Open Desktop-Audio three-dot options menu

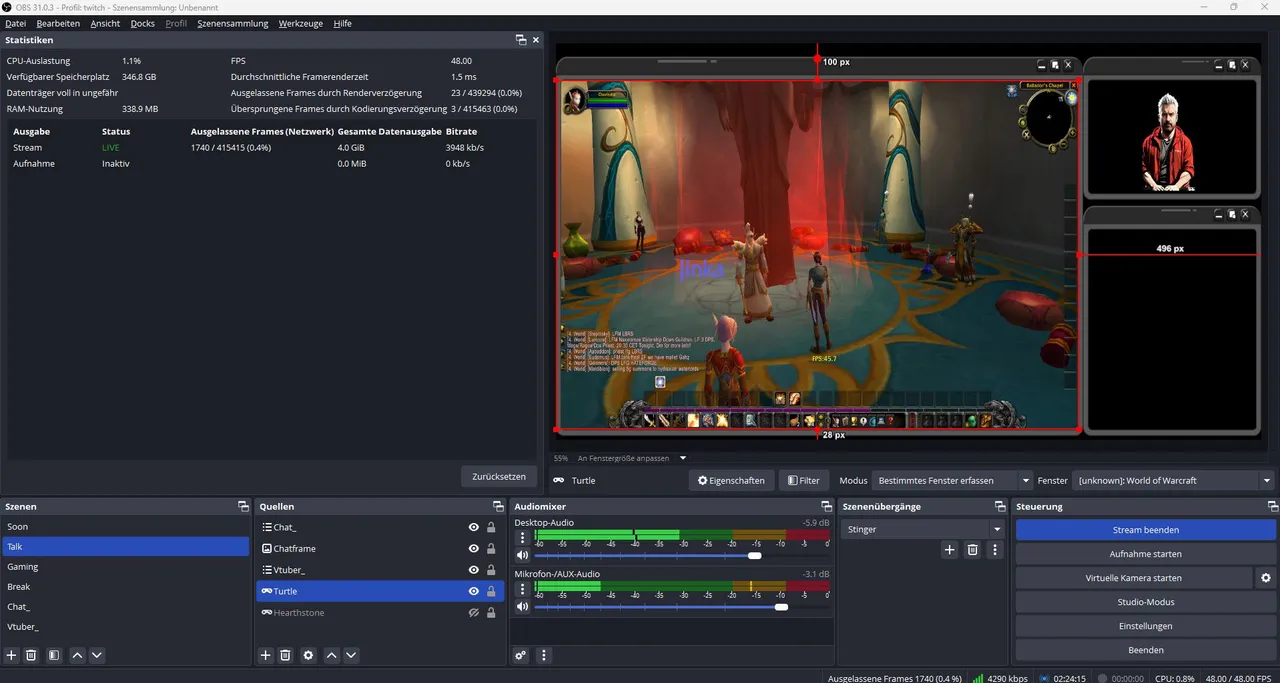[522, 538]
